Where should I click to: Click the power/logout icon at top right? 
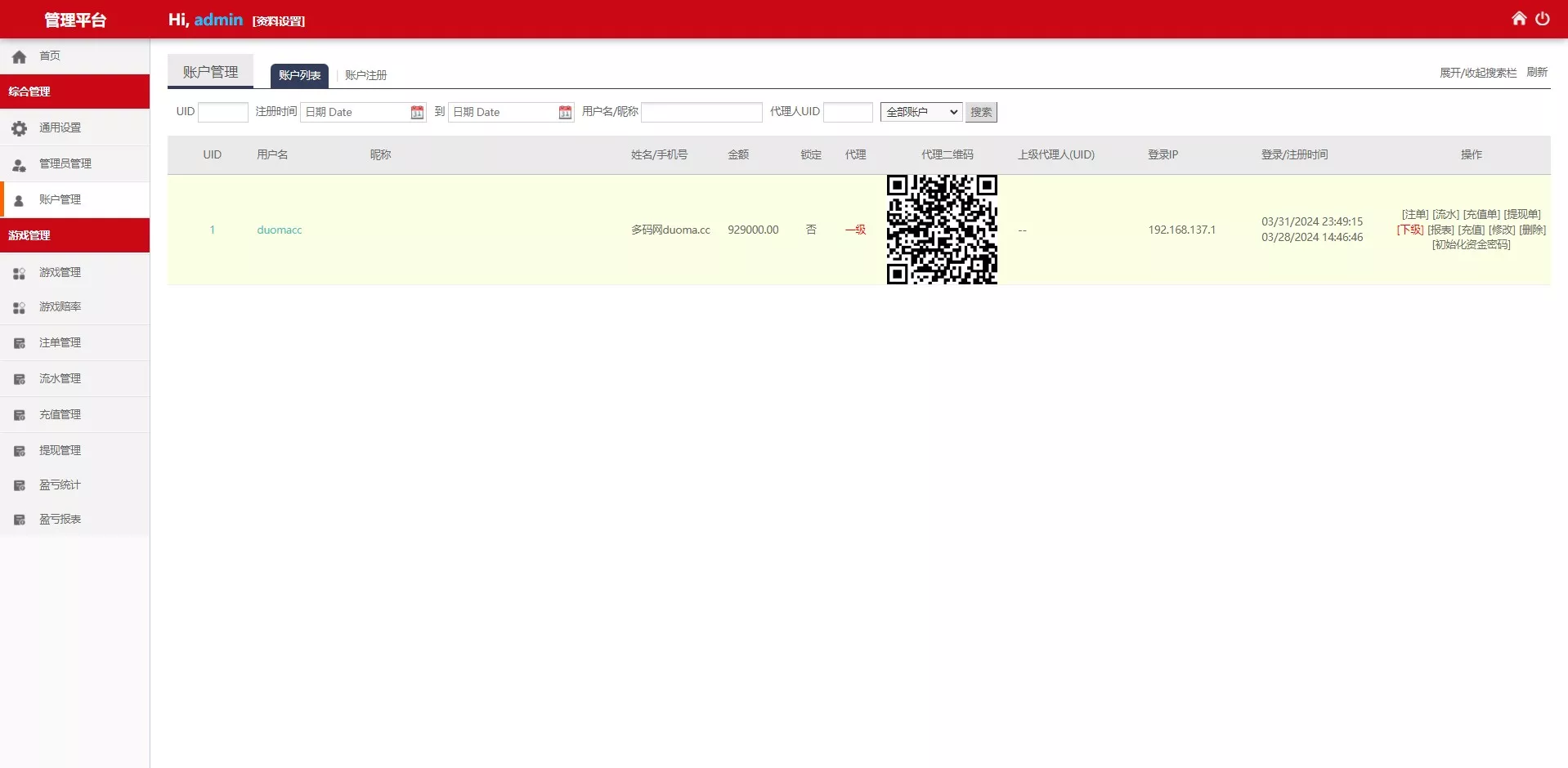(x=1544, y=17)
